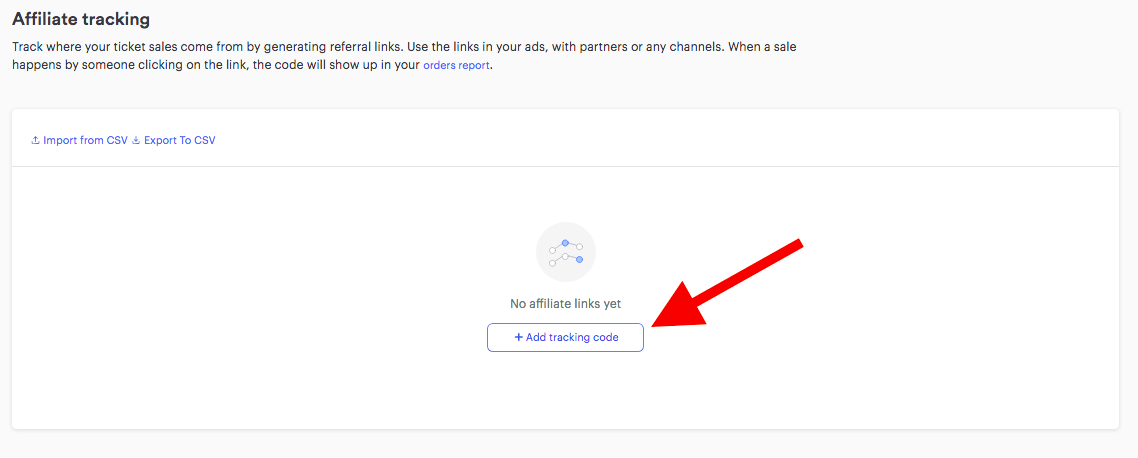The image size is (1138, 458).
Task: Add a new tracking code
Action: 565,338
